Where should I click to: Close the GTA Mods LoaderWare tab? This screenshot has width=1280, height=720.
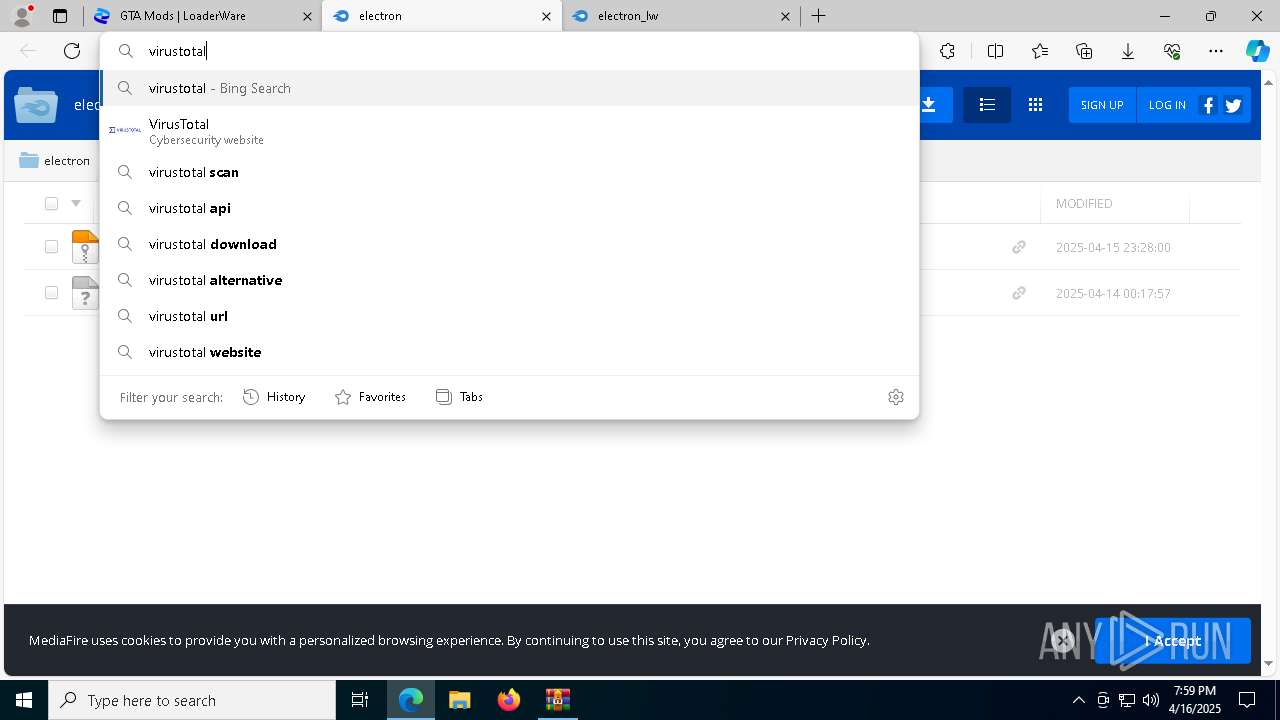307,16
